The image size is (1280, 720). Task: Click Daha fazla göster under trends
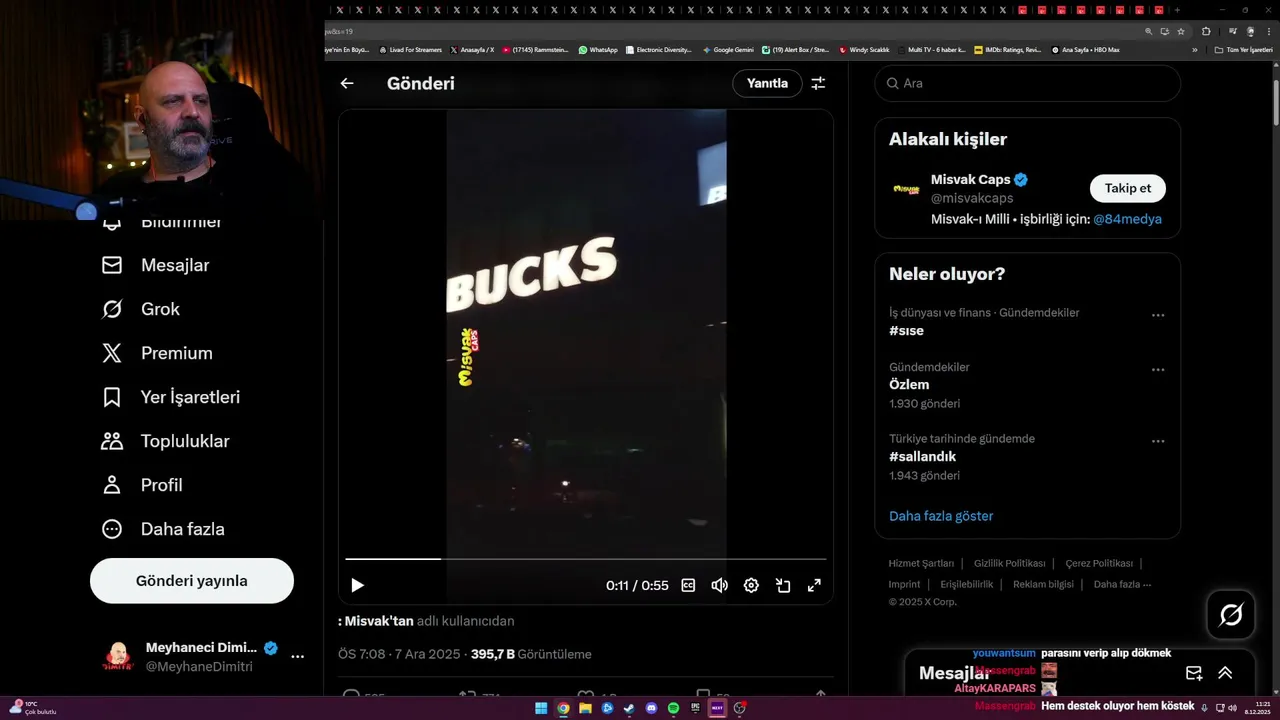[x=941, y=516]
